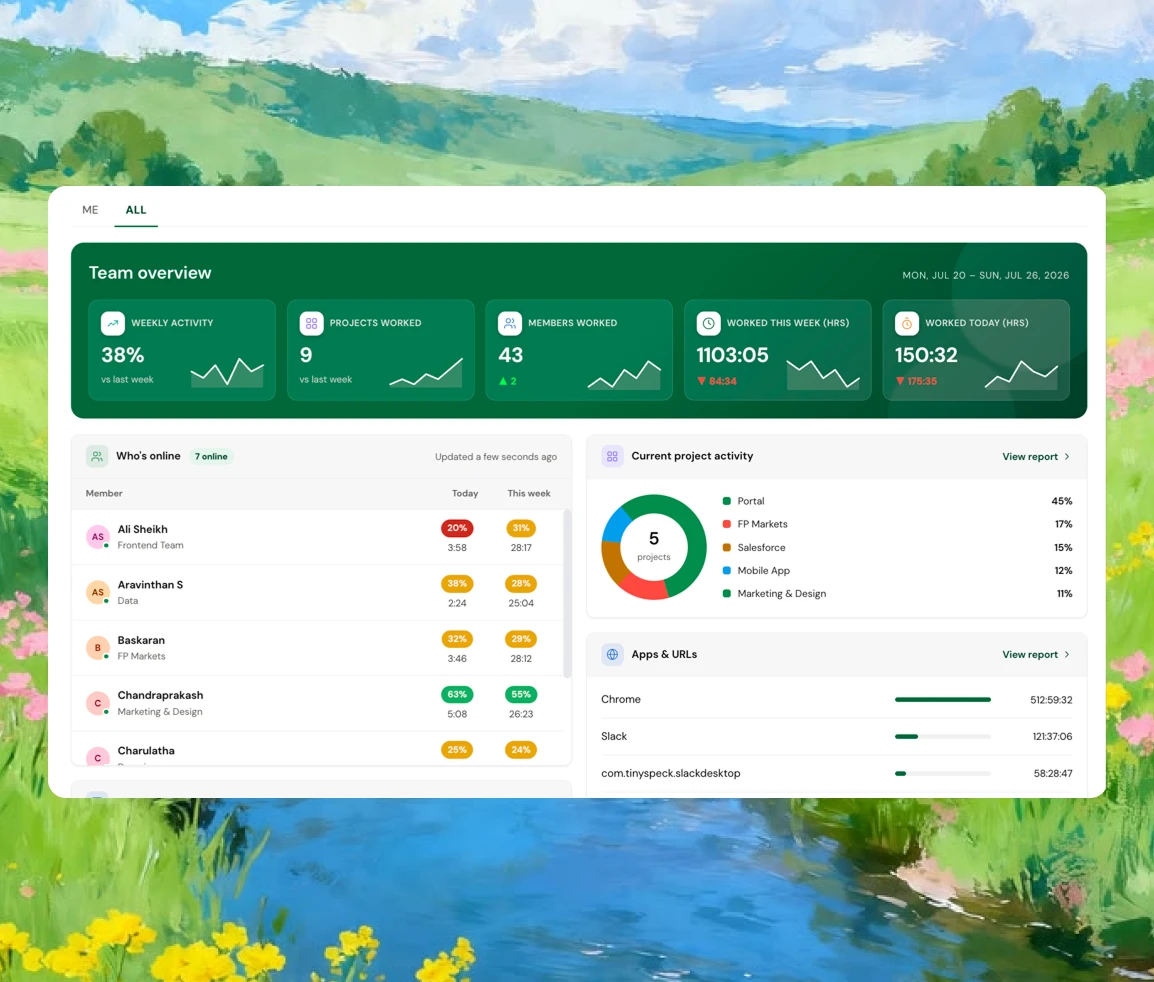Image resolution: width=1154 pixels, height=982 pixels.
Task: Click the Who's online people icon
Action: point(97,456)
